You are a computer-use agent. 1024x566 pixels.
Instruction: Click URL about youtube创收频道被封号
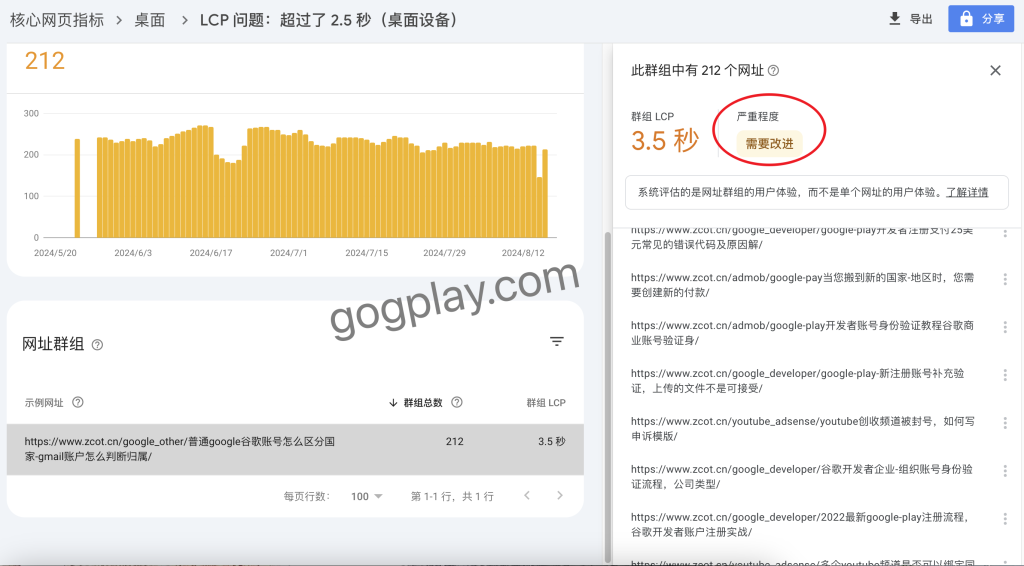coord(803,428)
